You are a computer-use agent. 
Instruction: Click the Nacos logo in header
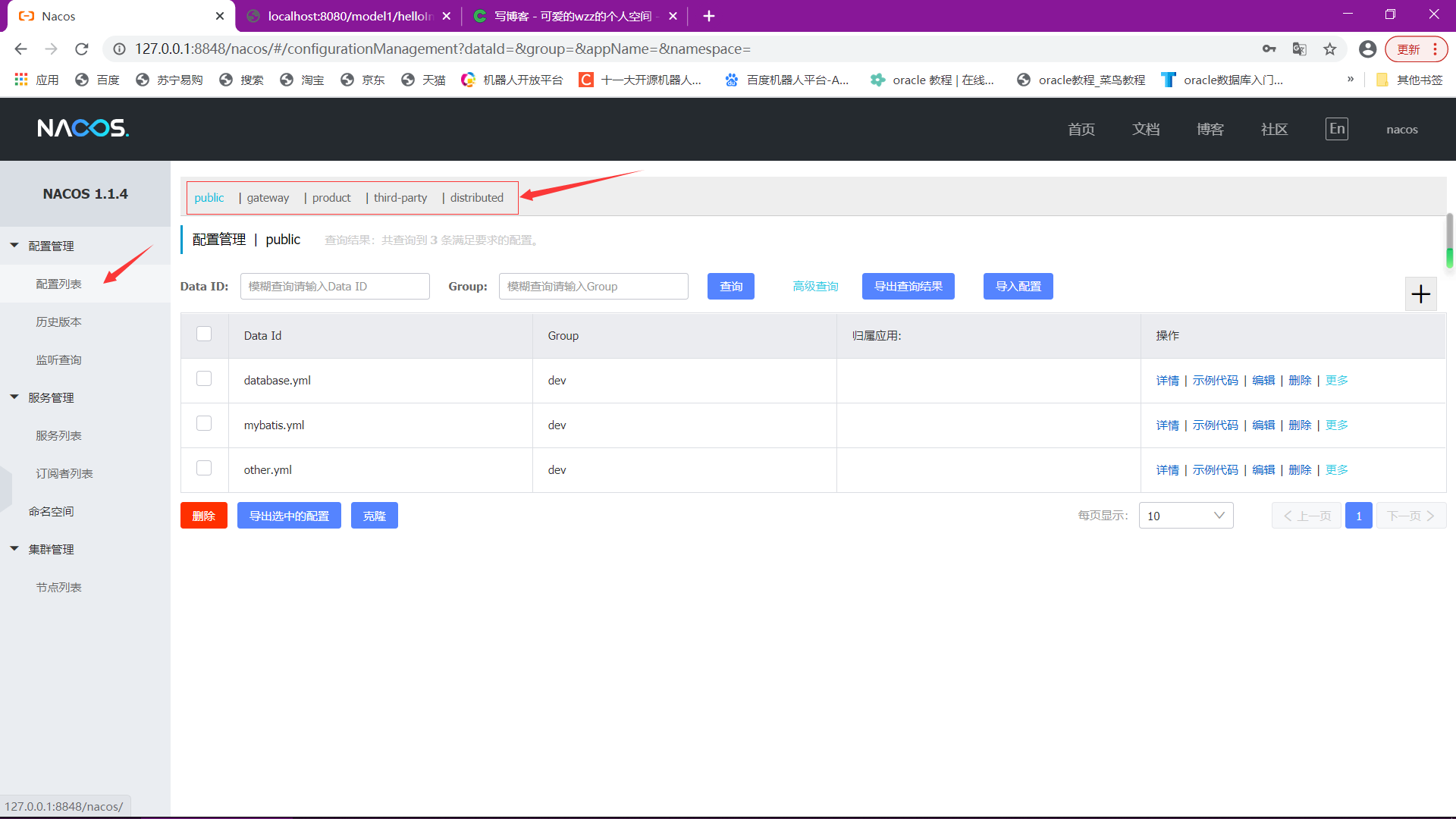click(x=83, y=128)
